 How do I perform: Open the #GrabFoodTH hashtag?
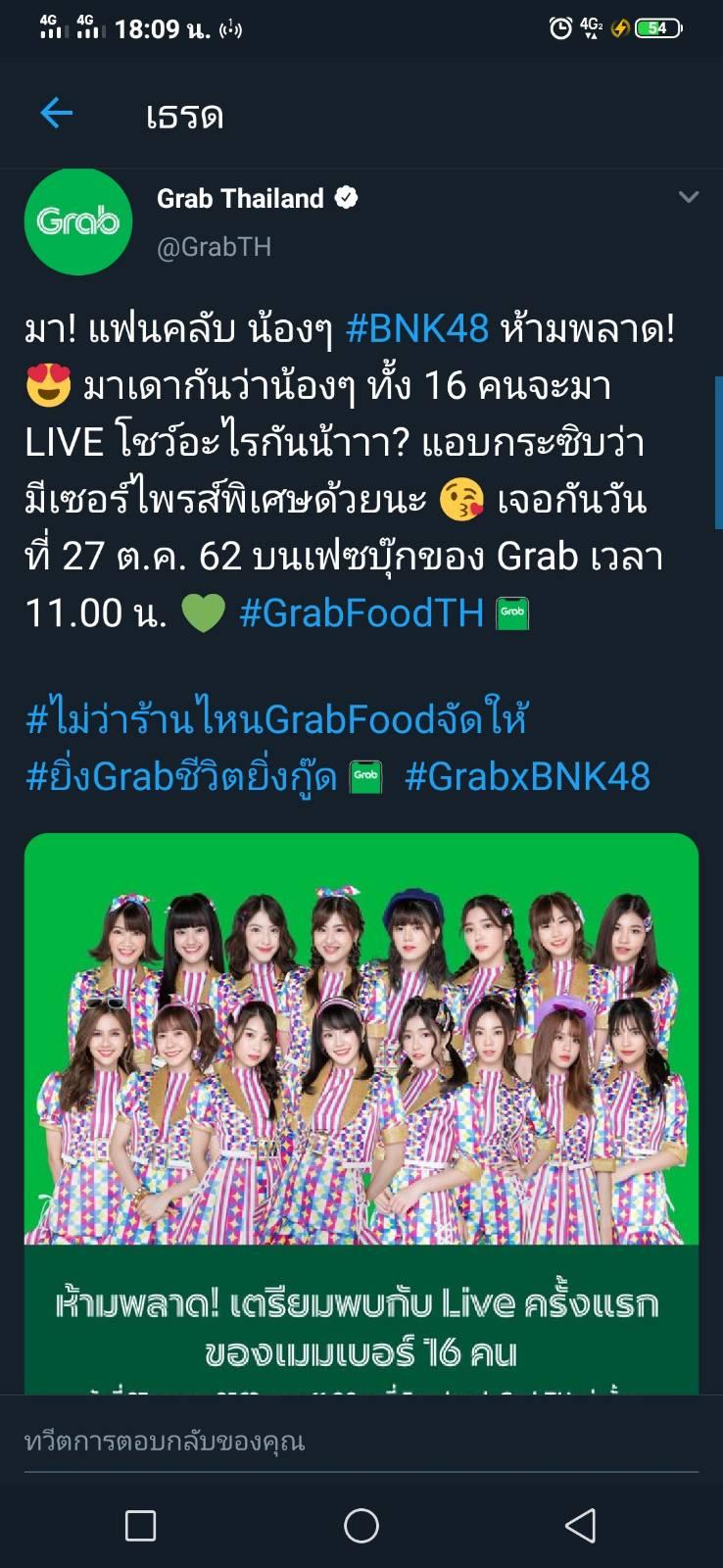(x=361, y=612)
